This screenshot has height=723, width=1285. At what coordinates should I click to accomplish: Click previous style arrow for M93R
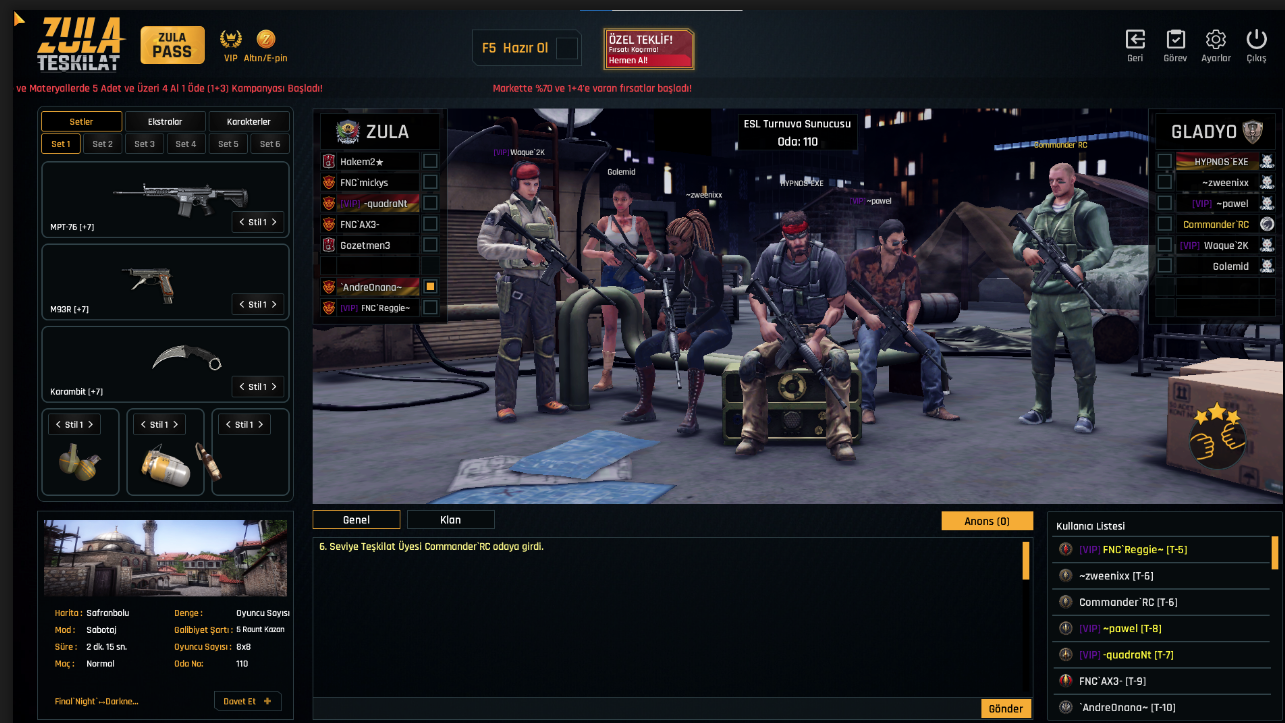(241, 304)
